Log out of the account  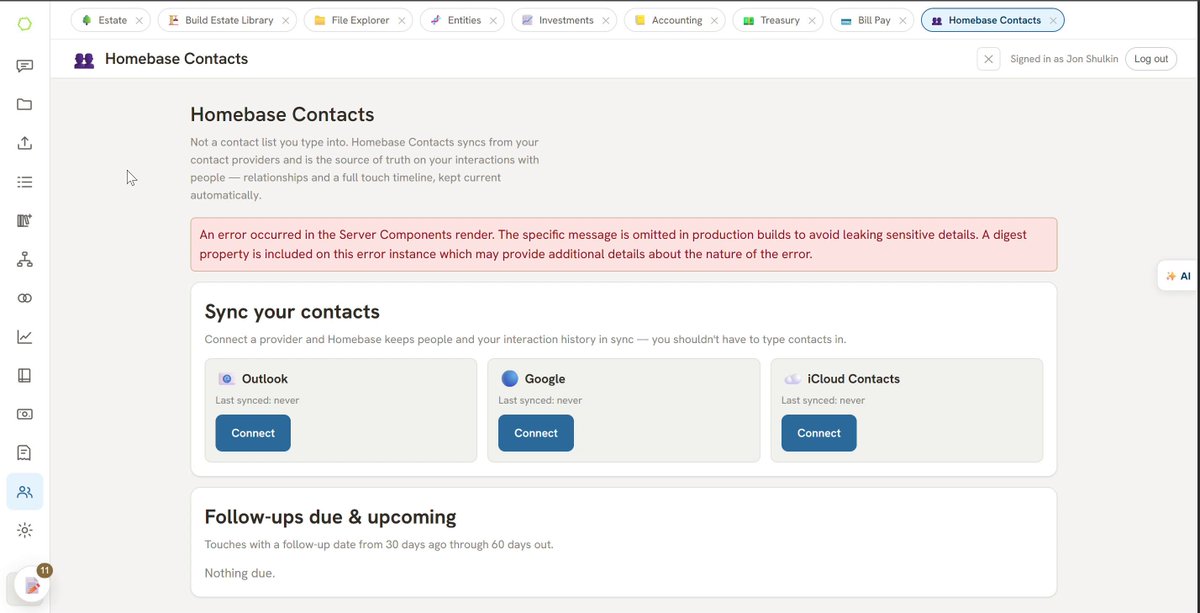tap(1151, 59)
